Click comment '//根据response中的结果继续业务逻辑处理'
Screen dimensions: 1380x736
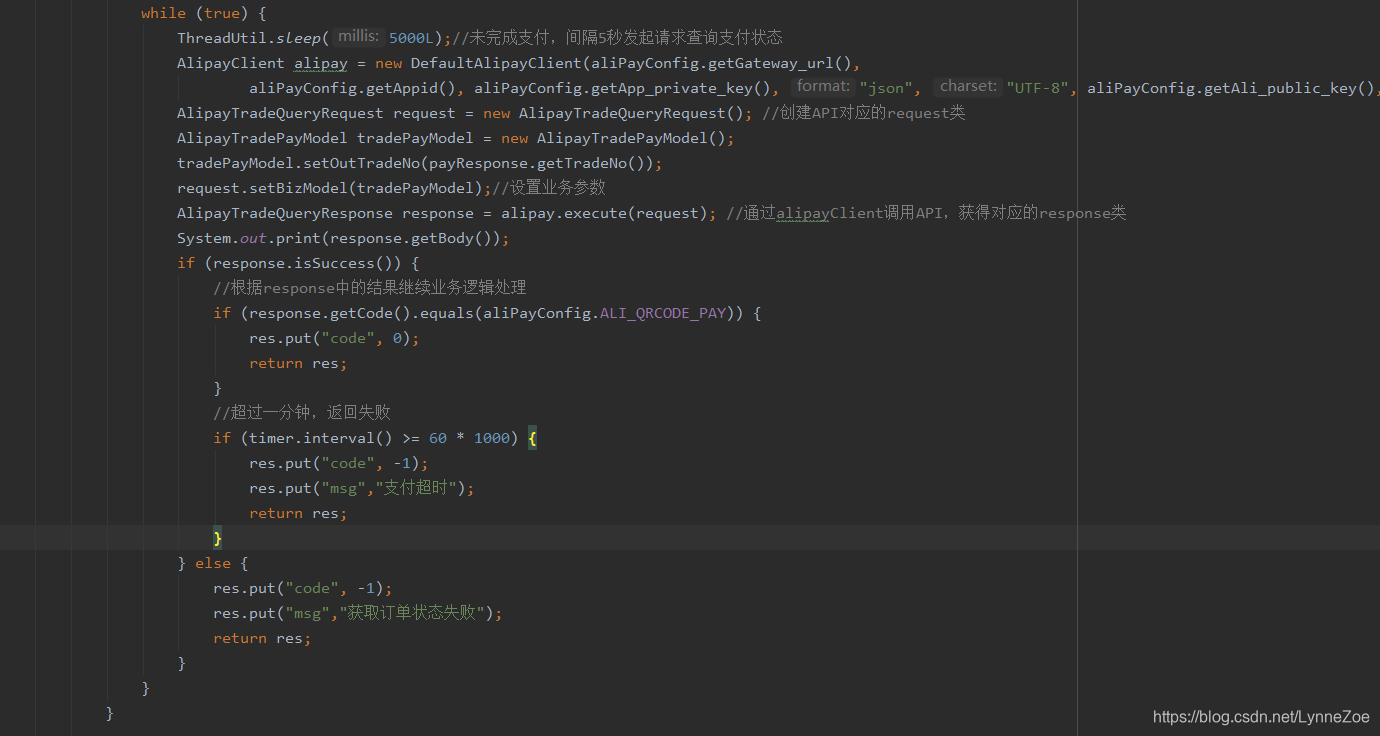click(x=370, y=288)
